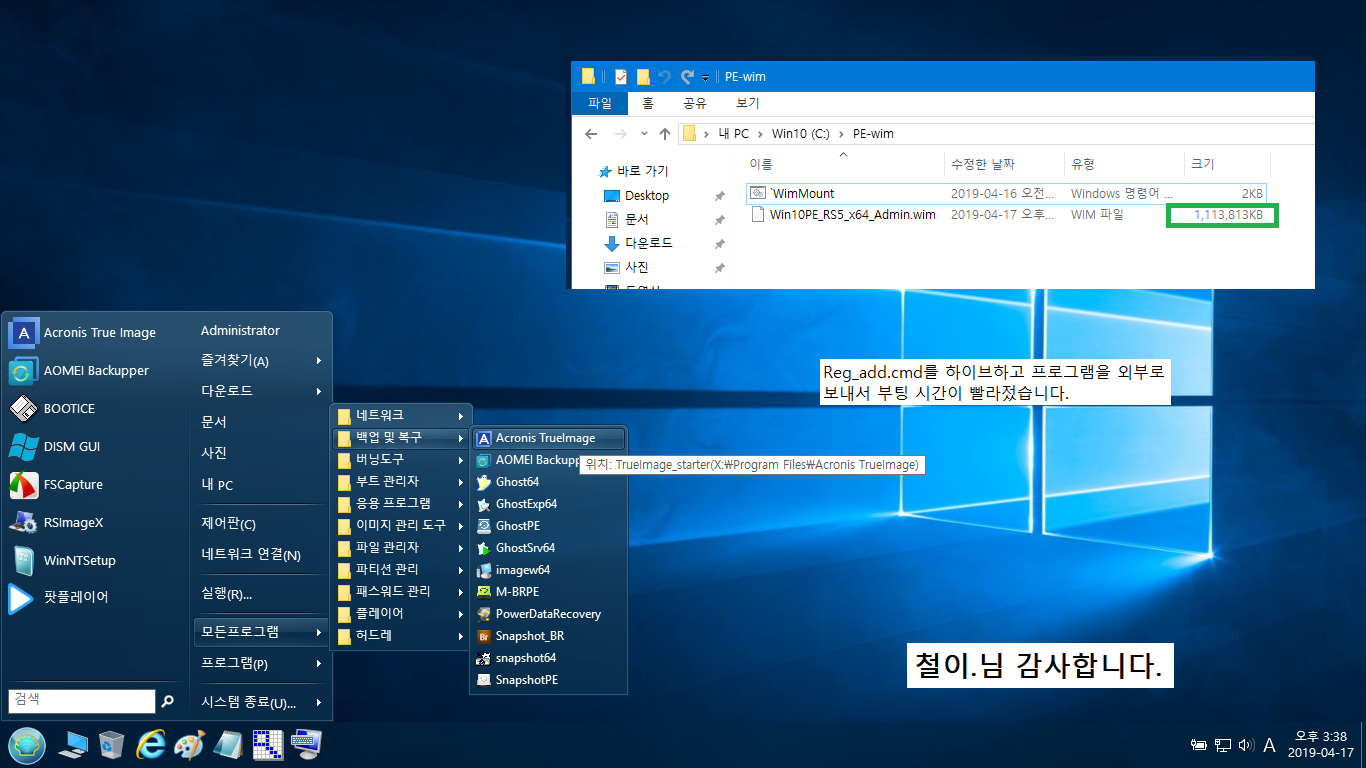The width and height of the screenshot is (1366, 768).
Task: Launch GhostExp64 from the submenu
Action: click(x=548, y=504)
